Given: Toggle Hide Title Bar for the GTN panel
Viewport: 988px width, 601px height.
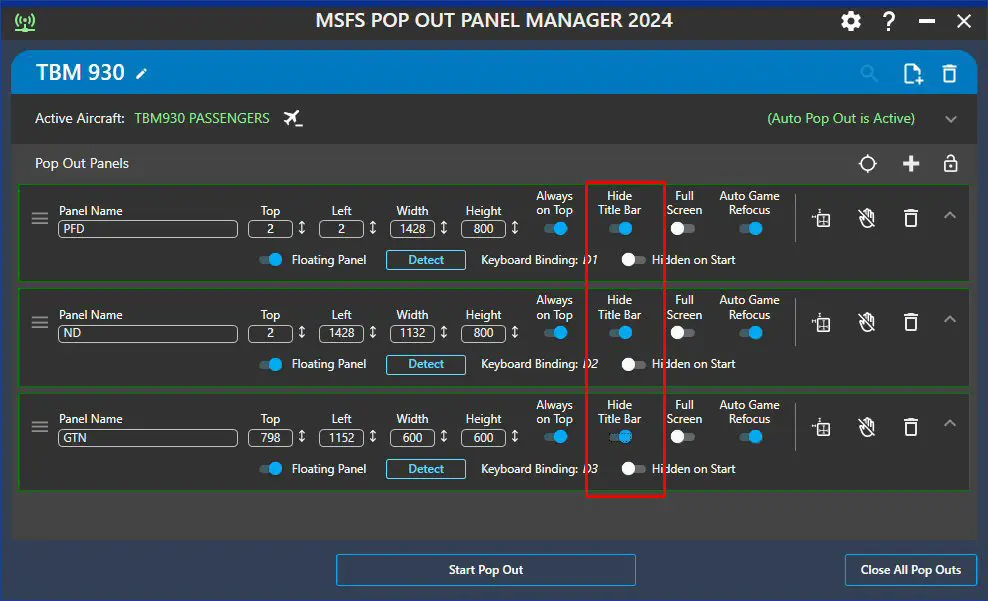Looking at the screenshot, I should tap(621, 437).
